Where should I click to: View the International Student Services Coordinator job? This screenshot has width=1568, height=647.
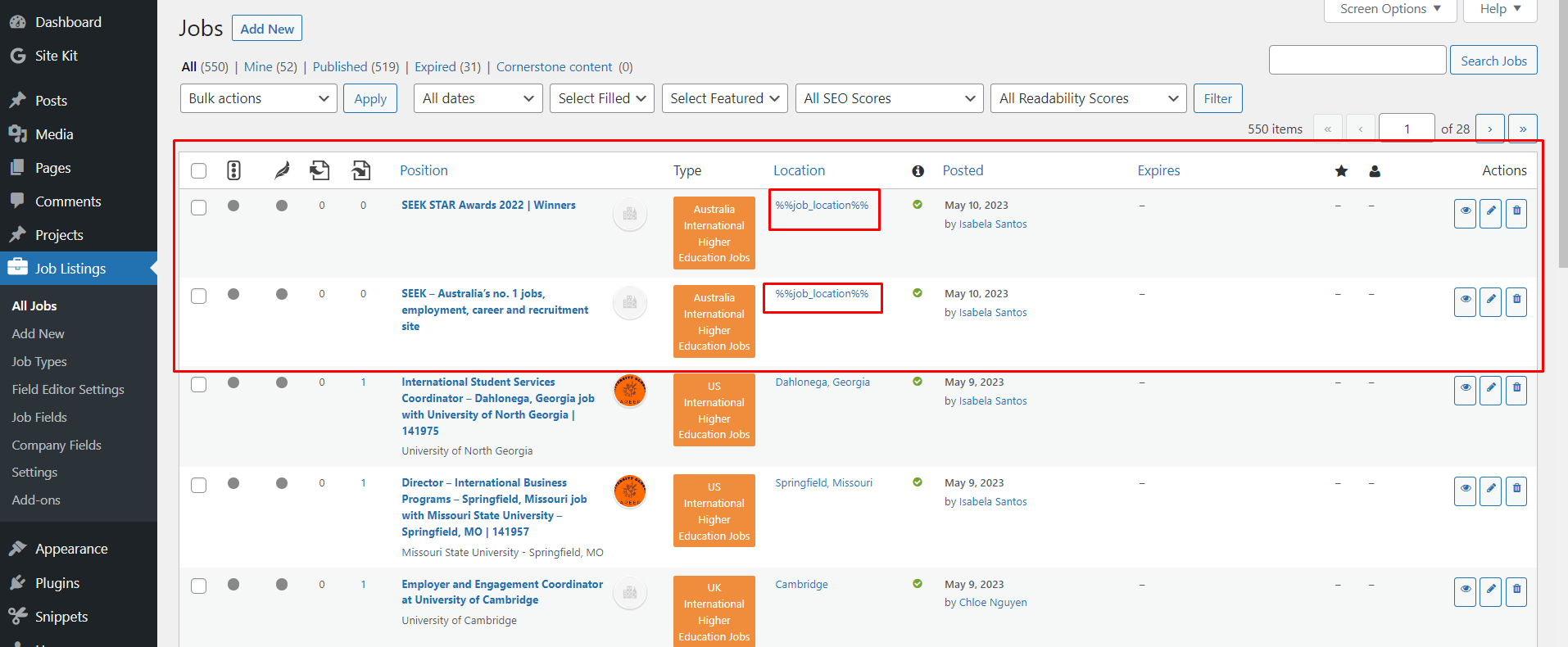1465,391
